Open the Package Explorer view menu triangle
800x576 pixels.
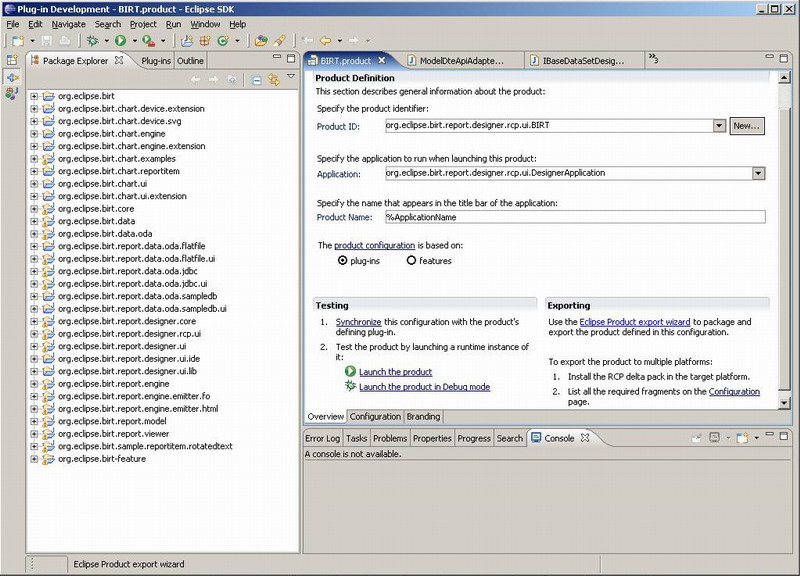(291, 77)
